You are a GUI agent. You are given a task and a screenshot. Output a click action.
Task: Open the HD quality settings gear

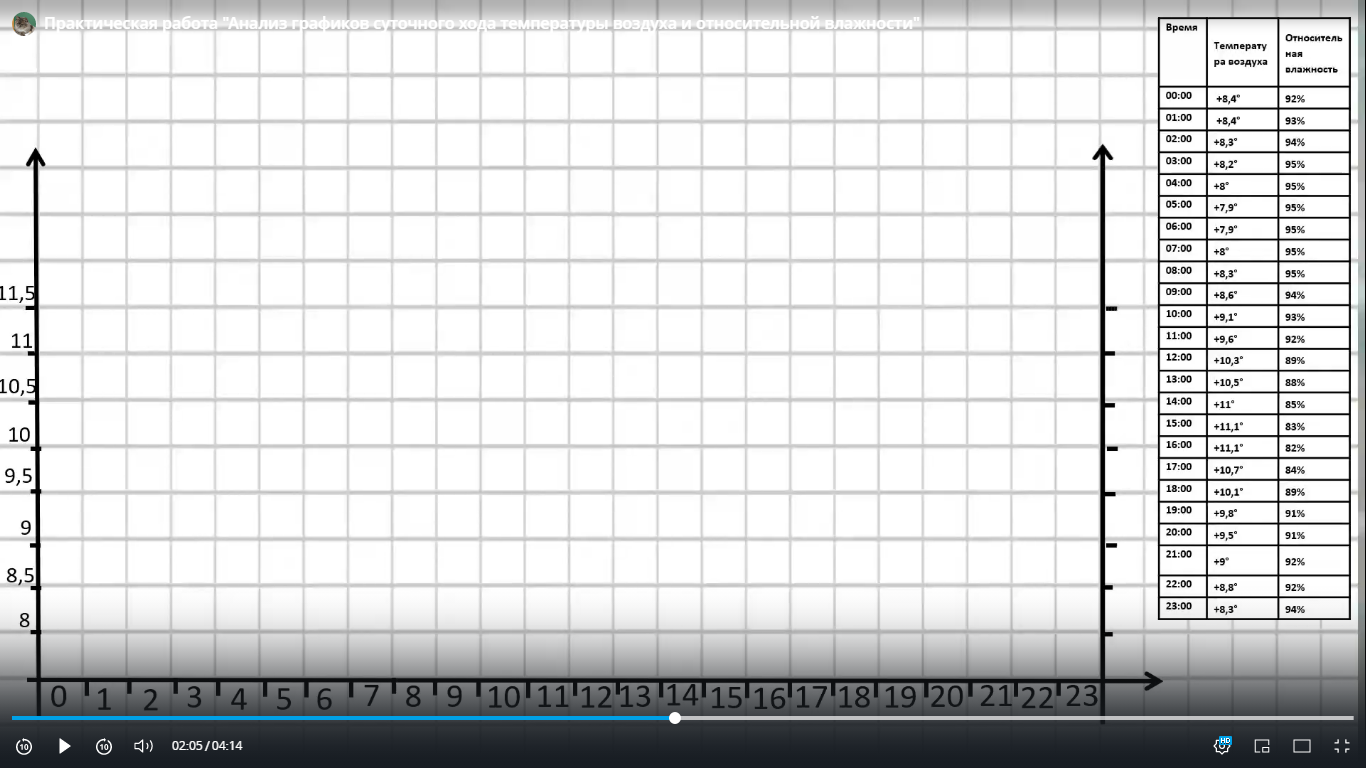click(1222, 746)
